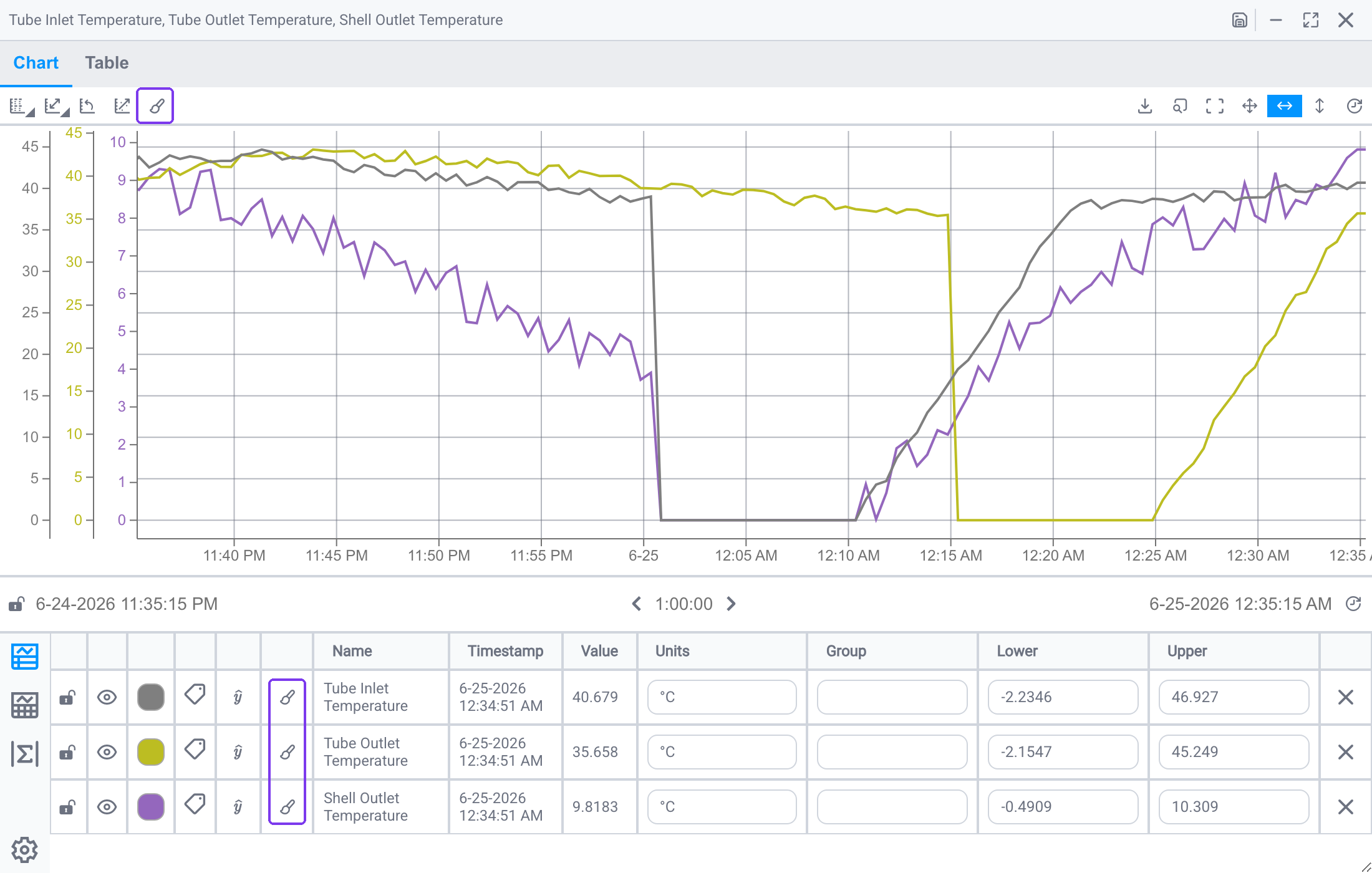Edit Units field for Shell Outlet Temperature
Viewport: 1372px width, 873px height.
click(722, 807)
